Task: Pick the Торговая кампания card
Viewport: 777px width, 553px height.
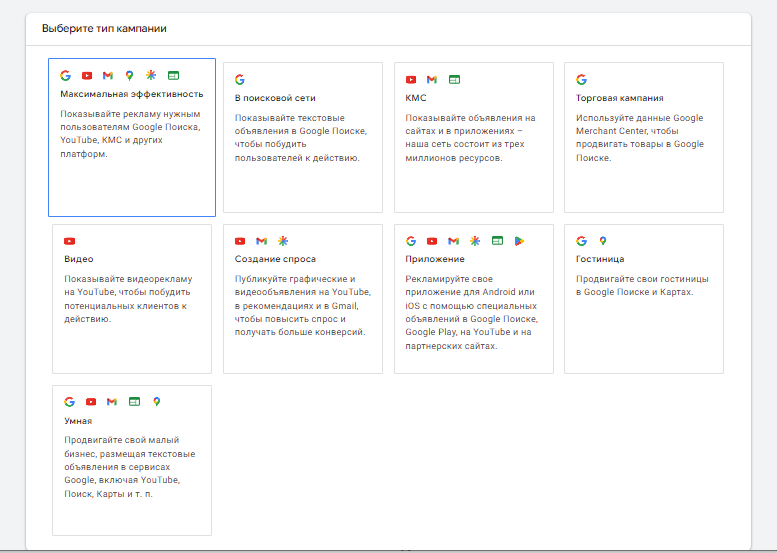Action: point(644,137)
